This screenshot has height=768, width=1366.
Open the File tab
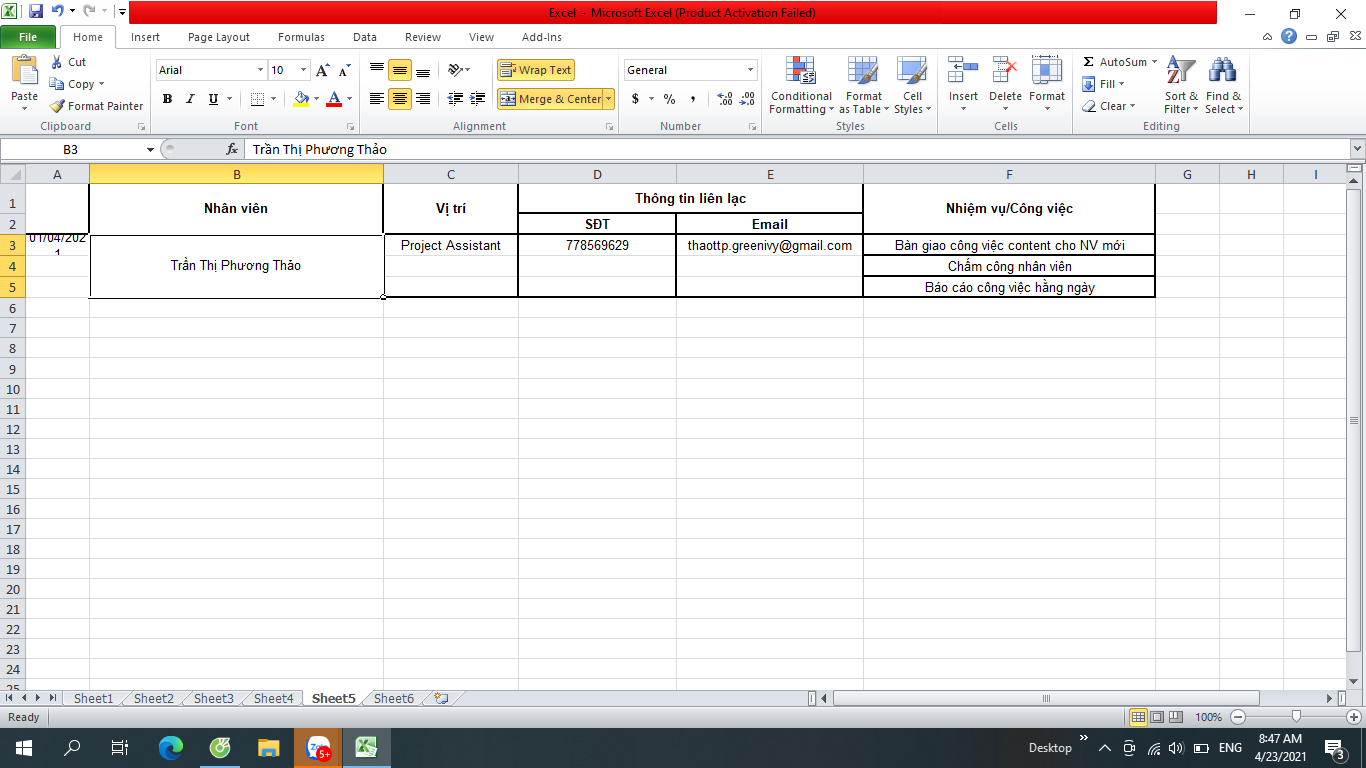[28, 37]
